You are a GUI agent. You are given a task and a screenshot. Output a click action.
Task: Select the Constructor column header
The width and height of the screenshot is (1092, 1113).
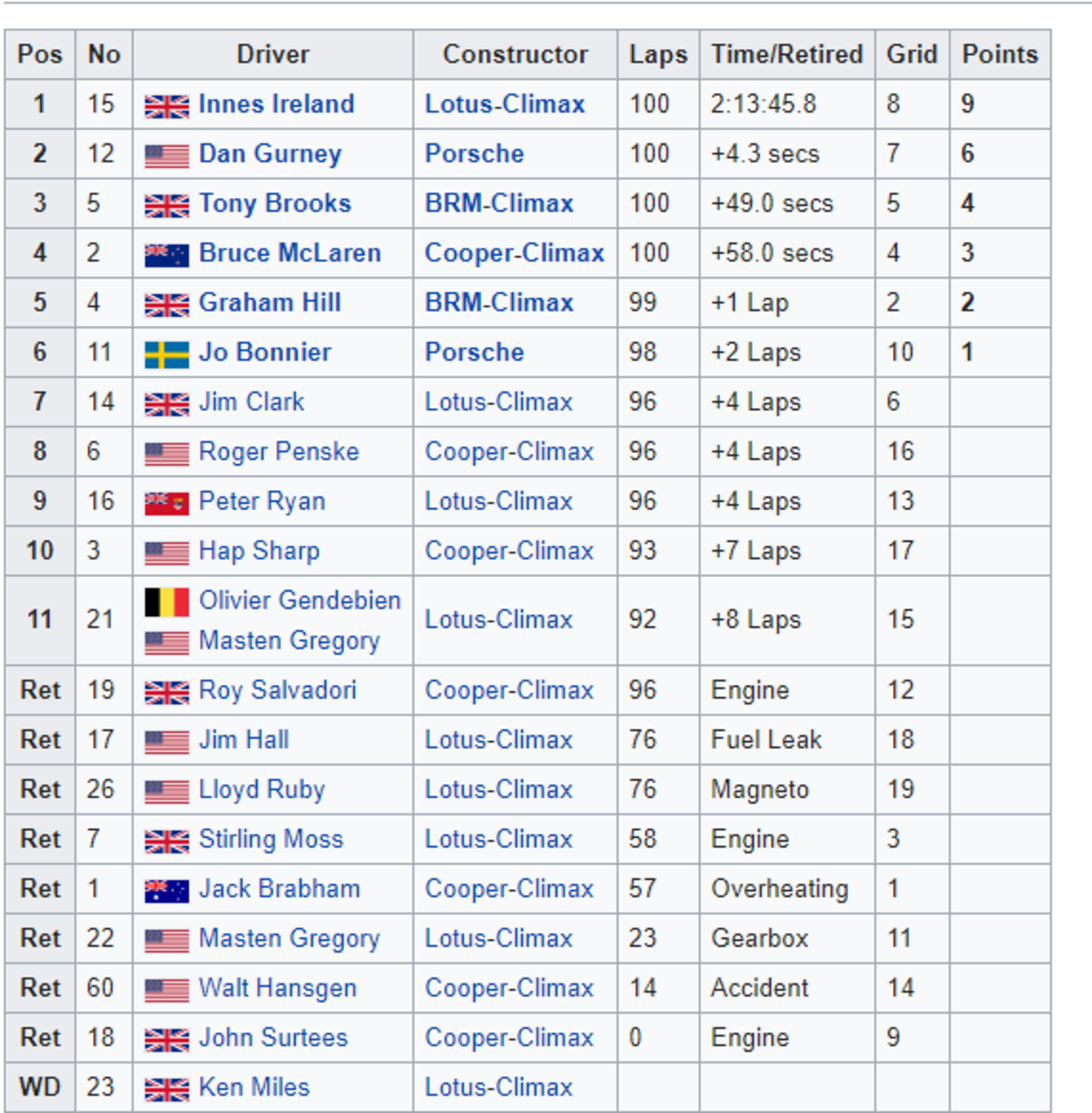point(515,54)
